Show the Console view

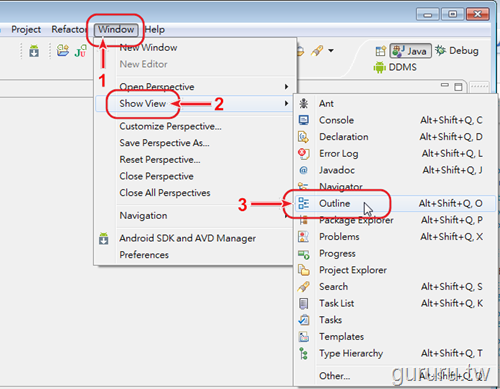pyautogui.click(x=395, y=120)
